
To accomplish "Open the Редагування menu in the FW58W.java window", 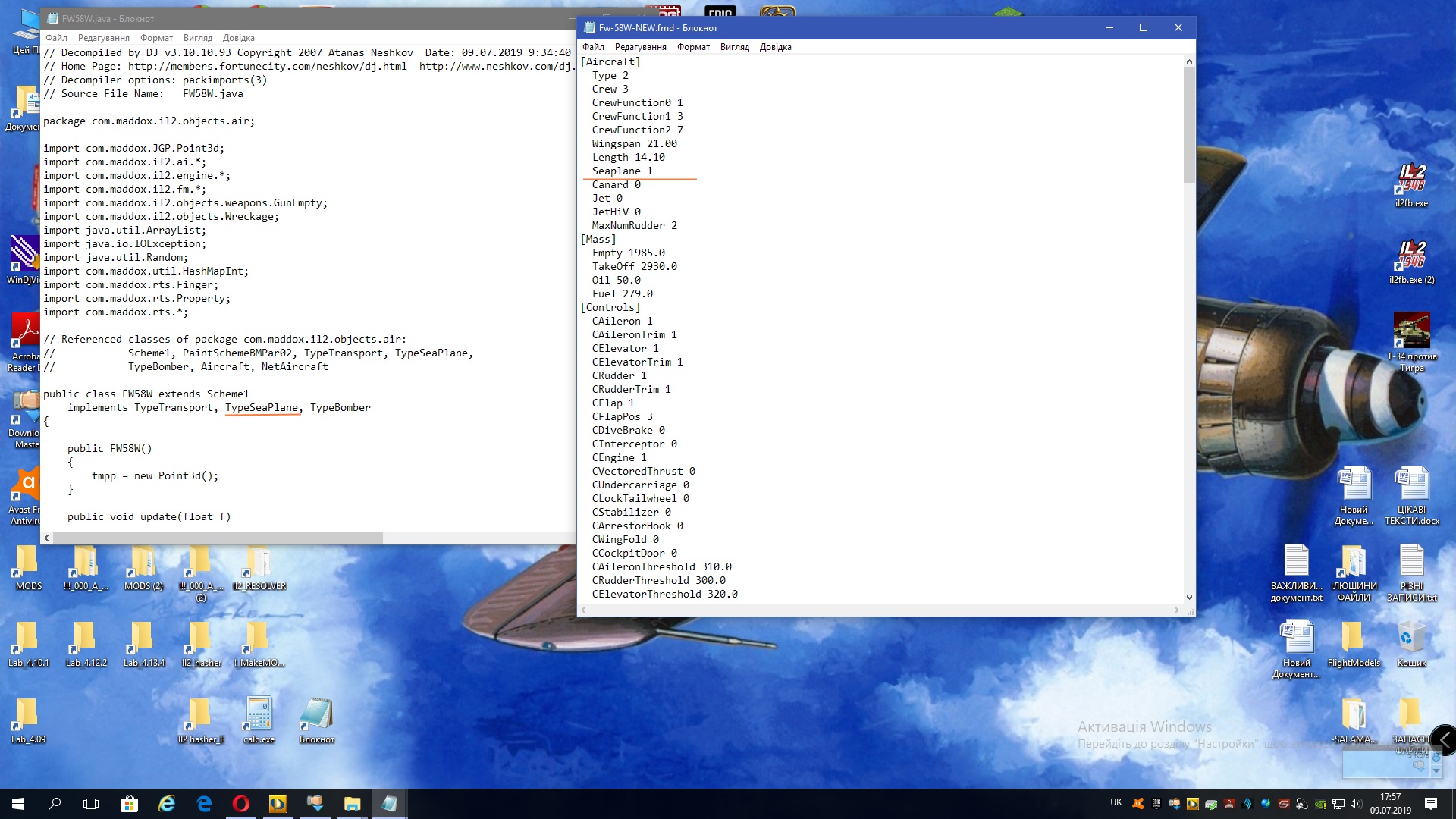I will pos(103,38).
